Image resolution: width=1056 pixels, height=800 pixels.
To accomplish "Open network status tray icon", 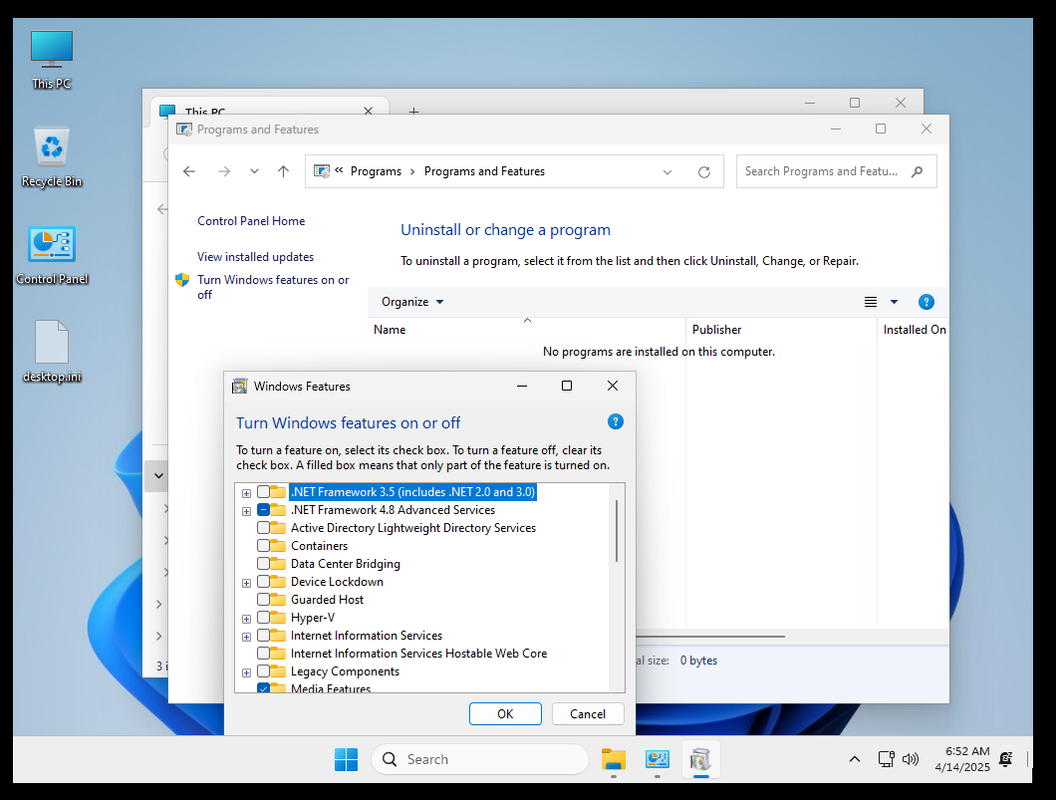I will [x=886, y=760].
